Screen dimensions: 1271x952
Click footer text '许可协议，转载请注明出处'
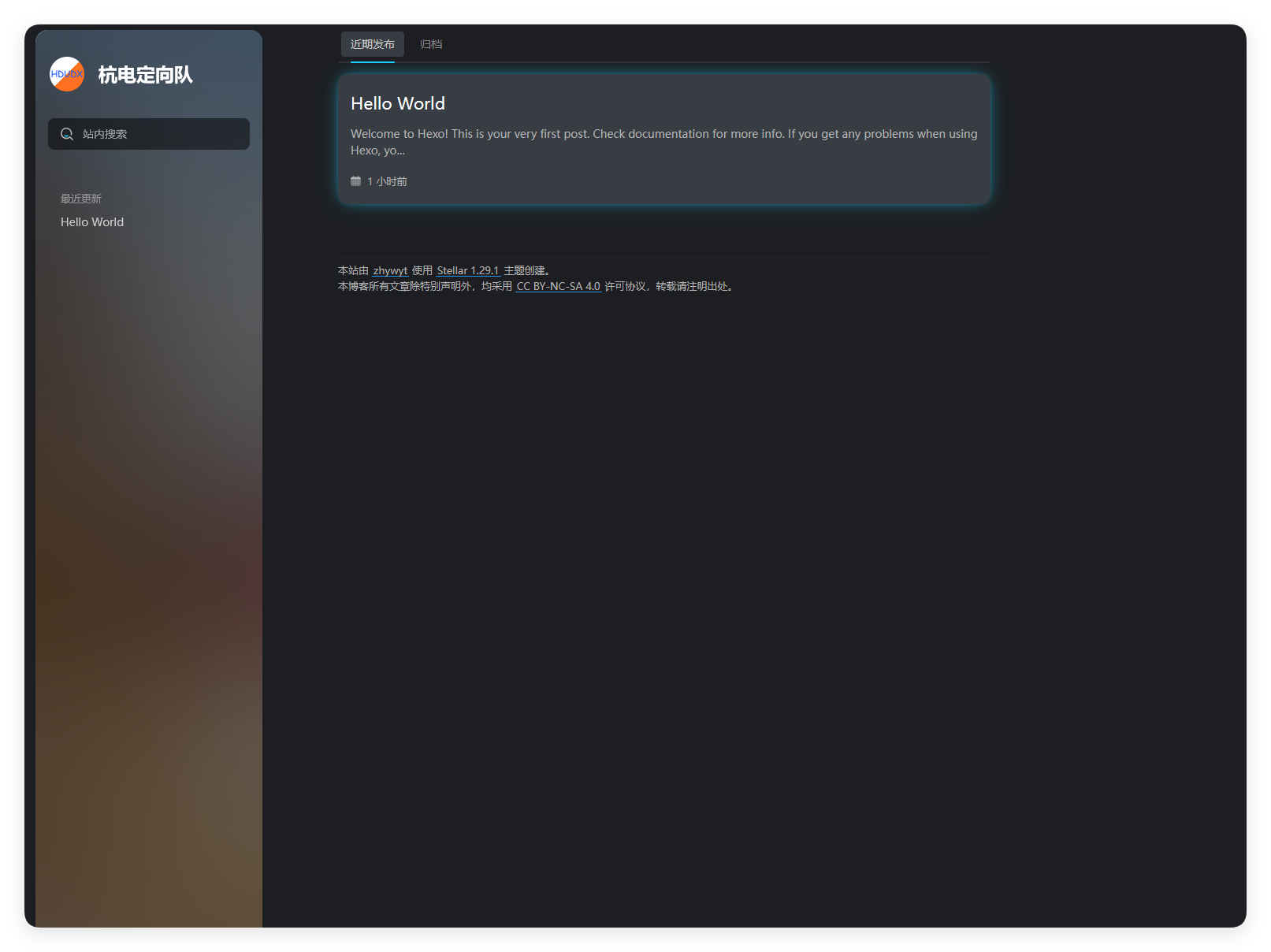[x=668, y=286]
